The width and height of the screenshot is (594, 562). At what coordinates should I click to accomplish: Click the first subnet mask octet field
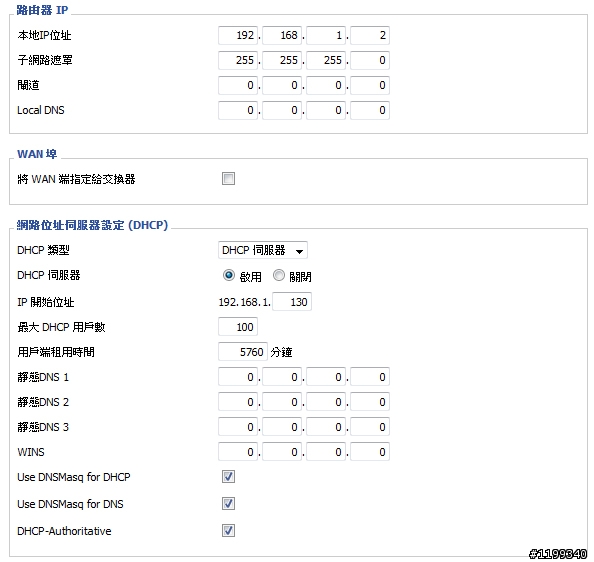(x=238, y=60)
